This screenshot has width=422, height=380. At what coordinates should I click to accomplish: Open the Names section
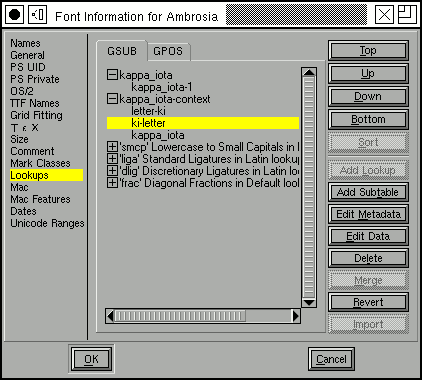coord(25,43)
